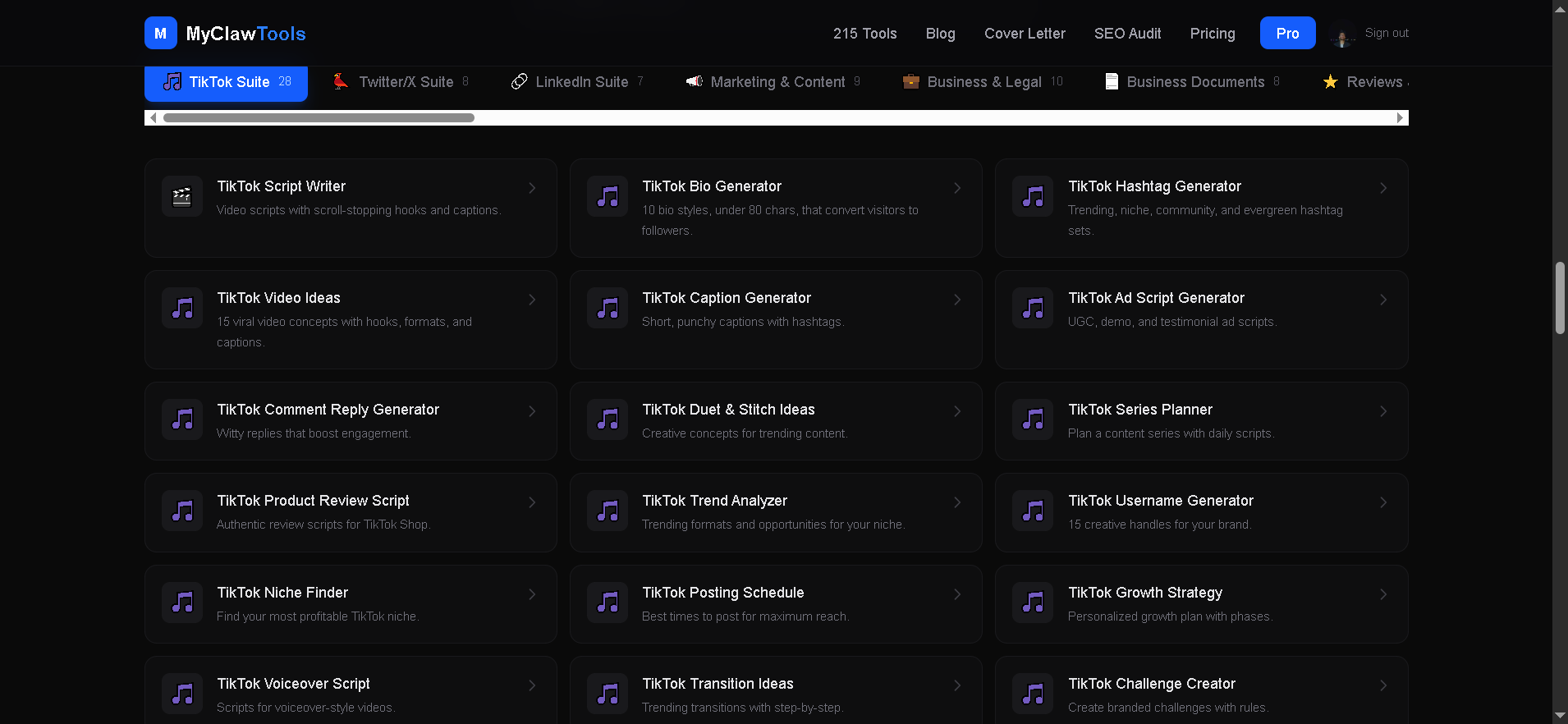This screenshot has width=1568, height=724.
Task: Click the music note icon of TikTok Caption Generator
Action: (607, 308)
